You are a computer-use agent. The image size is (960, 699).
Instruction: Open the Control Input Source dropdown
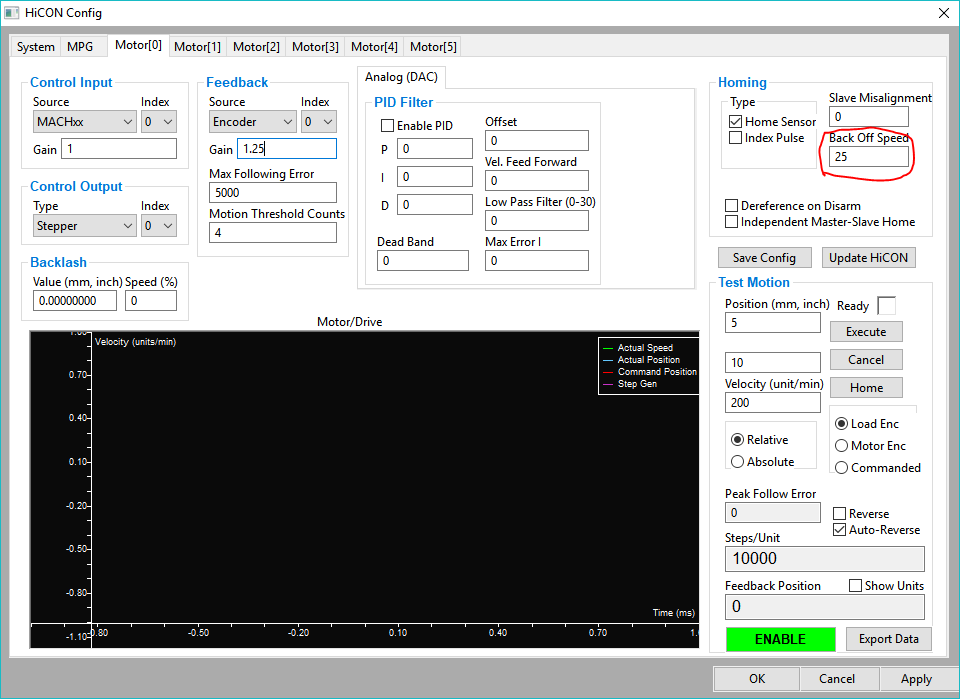(84, 122)
